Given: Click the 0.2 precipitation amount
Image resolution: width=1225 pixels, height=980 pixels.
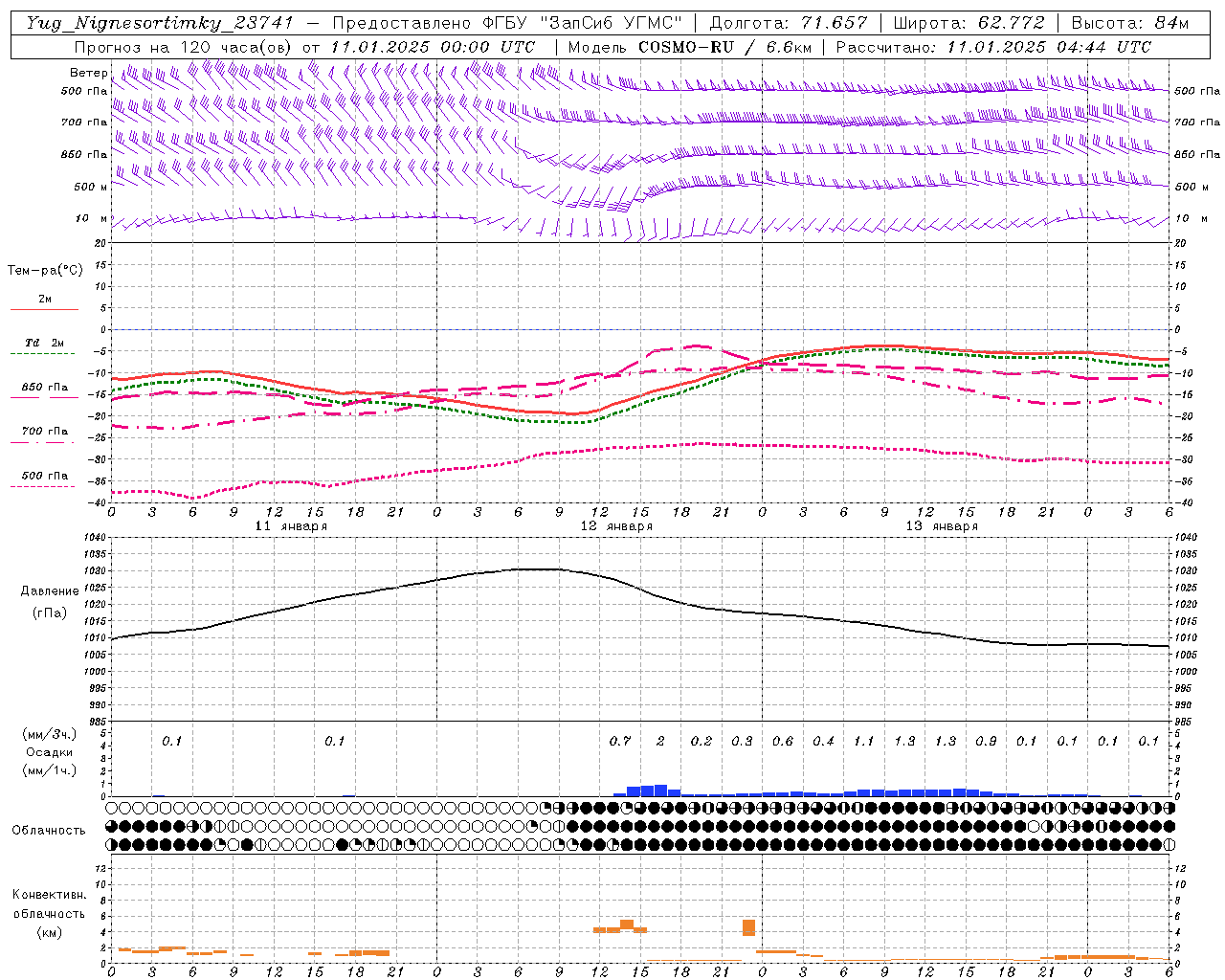Looking at the screenshot, I should coord(702,742).
